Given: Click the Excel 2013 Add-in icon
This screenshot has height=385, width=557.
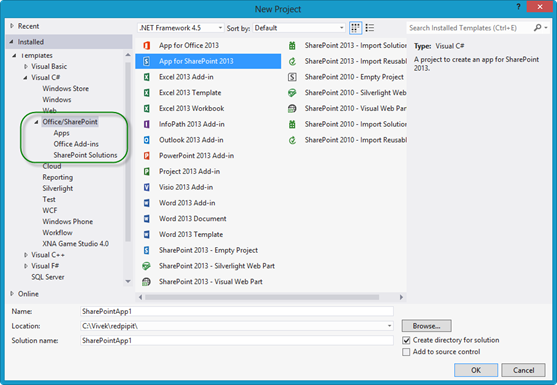Looking at the screenshot, I should click(146, 77).
